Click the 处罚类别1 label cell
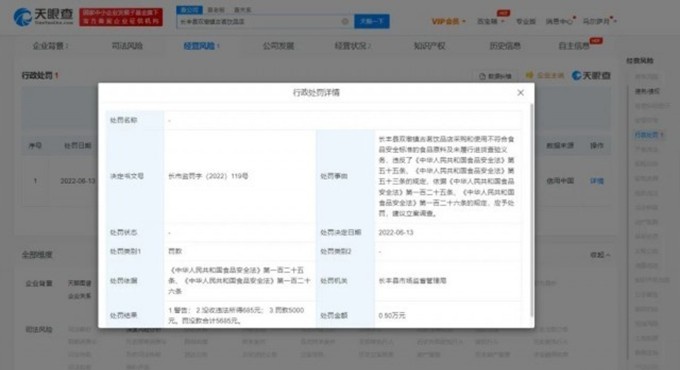Image resolution: width=680 pixels, height=370 pixels. (x=135, y=252)
